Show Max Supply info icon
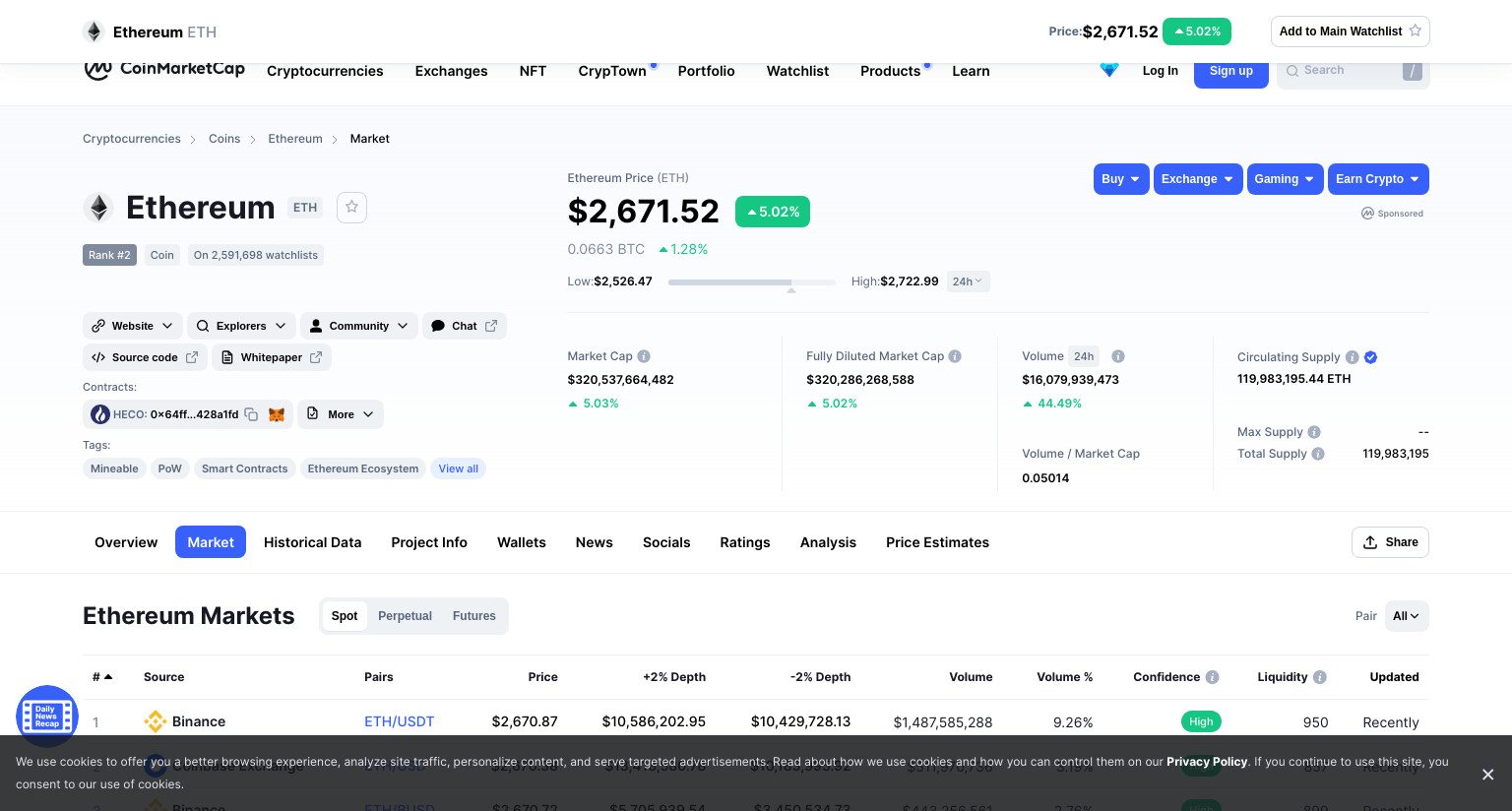The width and height of the screenshot is (1512, 811). coord(1314,432)
